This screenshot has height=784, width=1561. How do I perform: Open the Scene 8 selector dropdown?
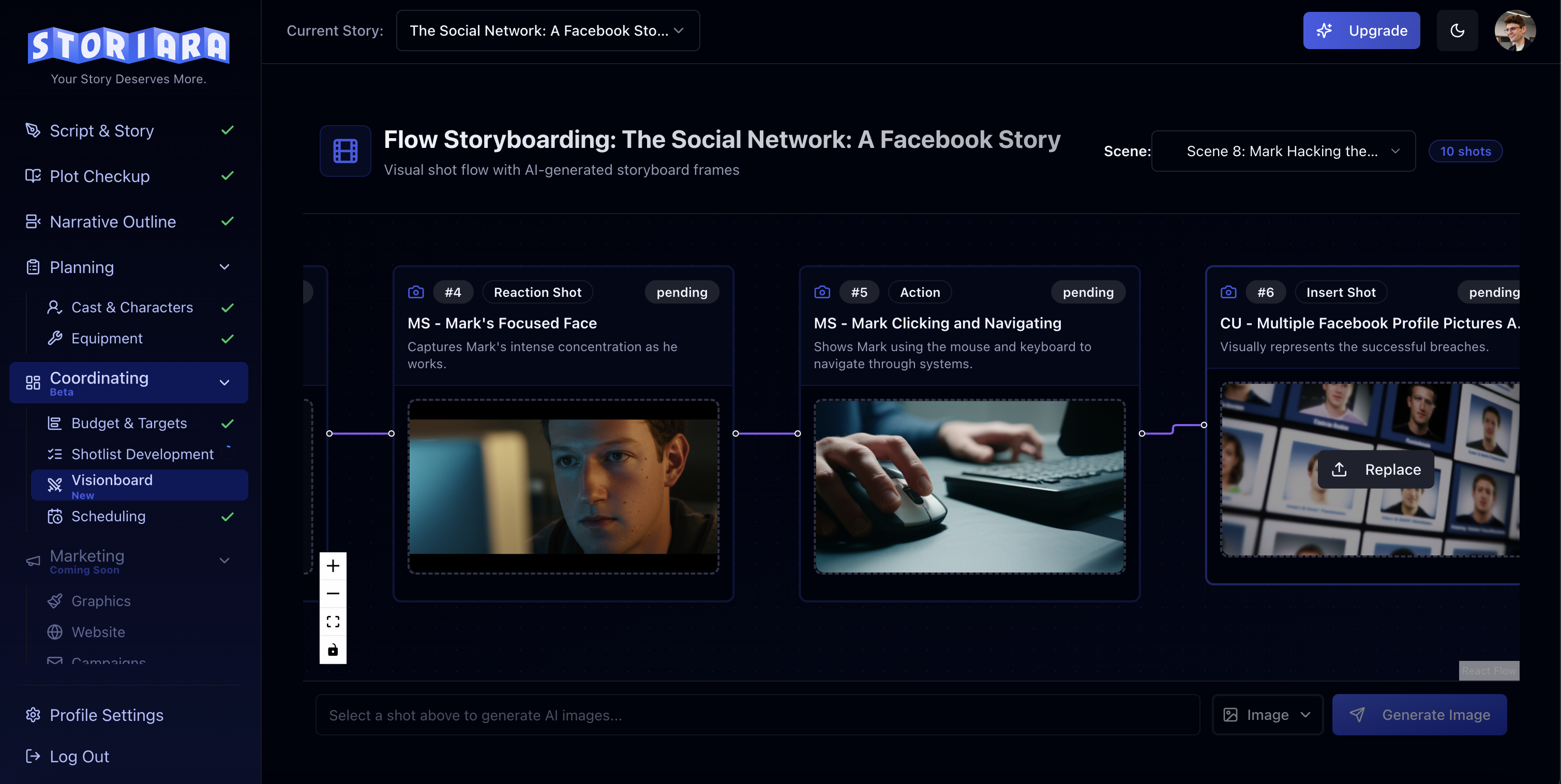(x=1283, y=151)
